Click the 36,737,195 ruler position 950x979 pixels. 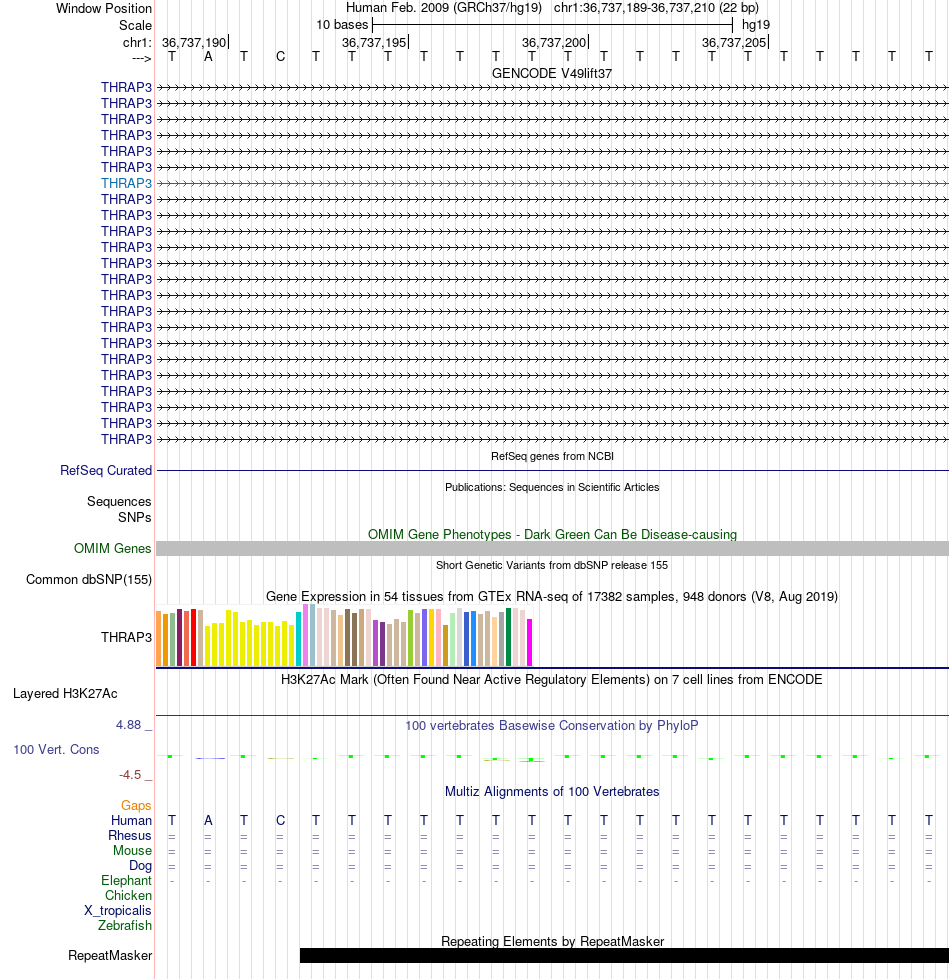[x=375, y=42]
